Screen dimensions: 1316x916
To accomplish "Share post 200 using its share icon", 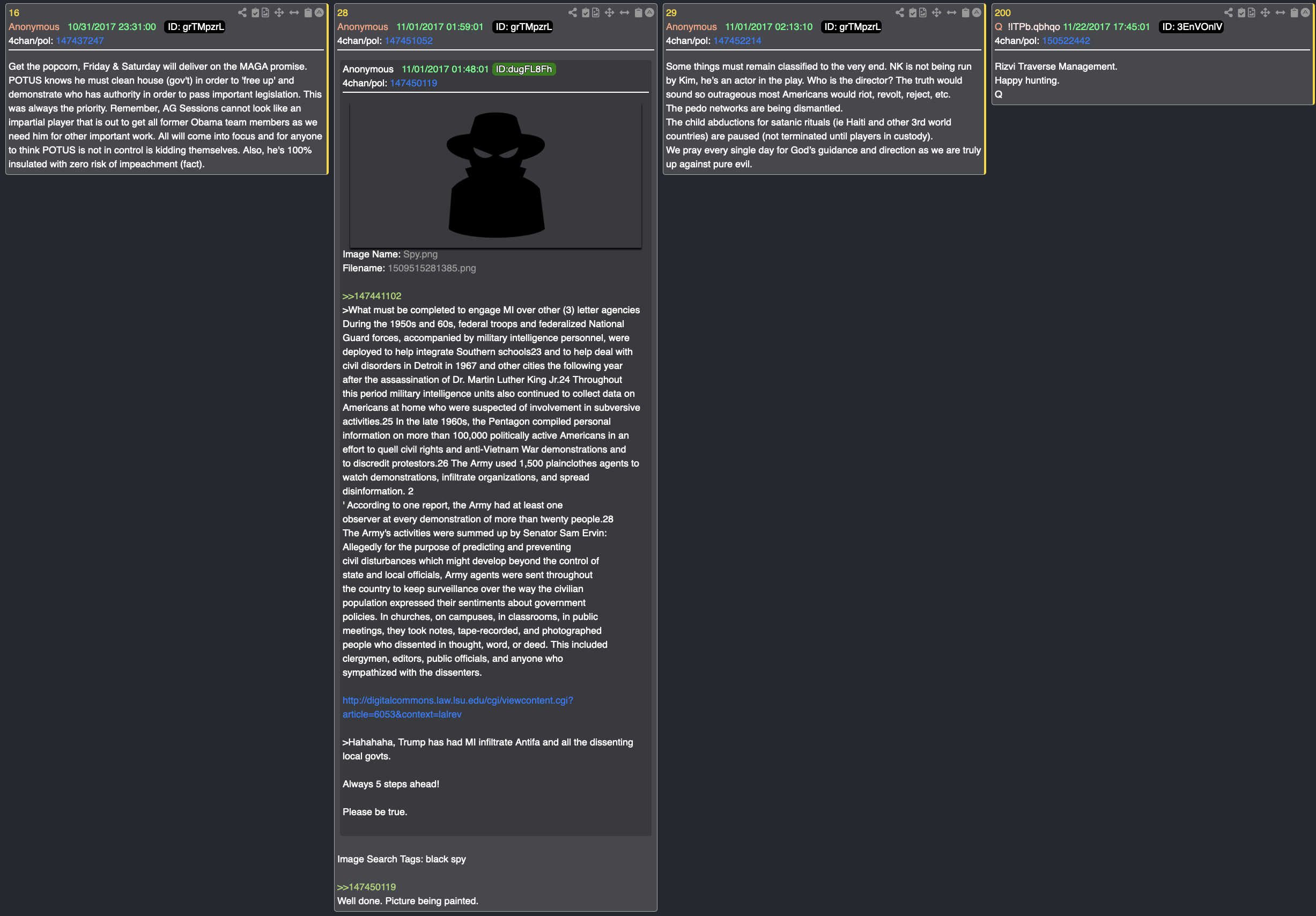I will pyautogui.click(x=1228, y=13).
